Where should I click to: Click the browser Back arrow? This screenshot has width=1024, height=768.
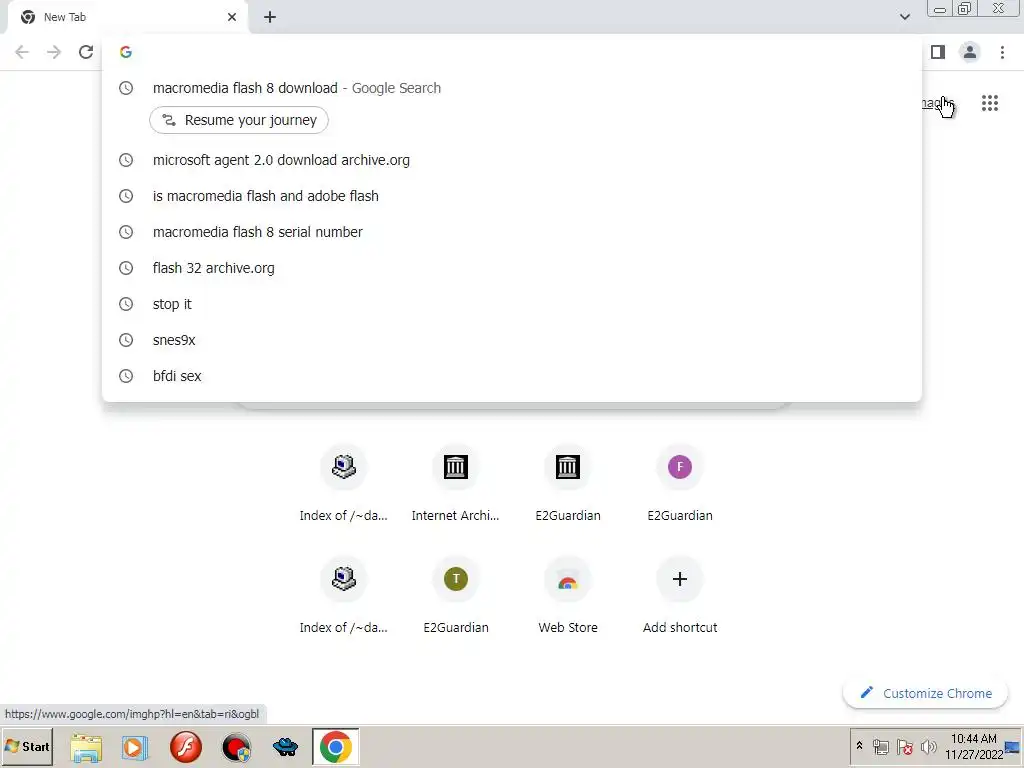22,52
